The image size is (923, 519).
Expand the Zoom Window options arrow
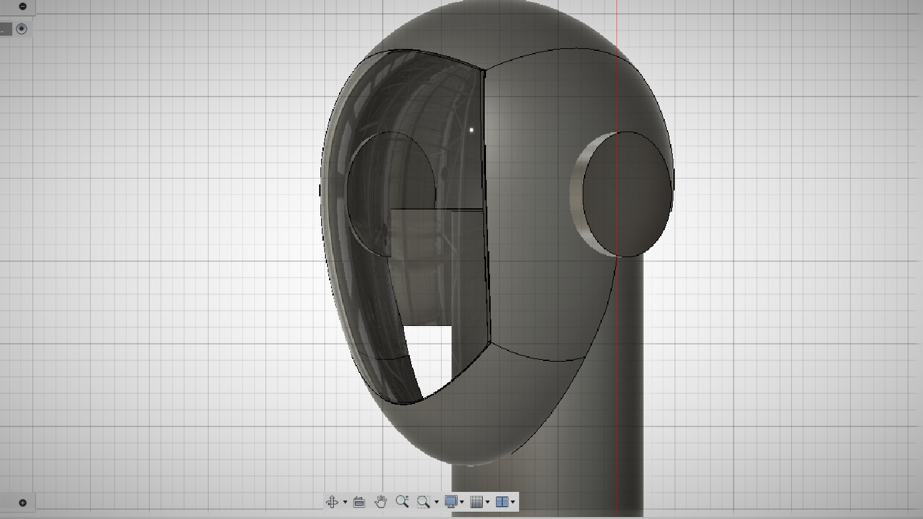click(436, 502)
